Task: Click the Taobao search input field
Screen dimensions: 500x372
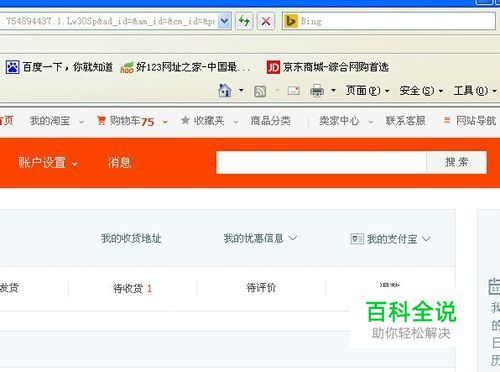Action: pyautogui.click(x=321, y=163)
